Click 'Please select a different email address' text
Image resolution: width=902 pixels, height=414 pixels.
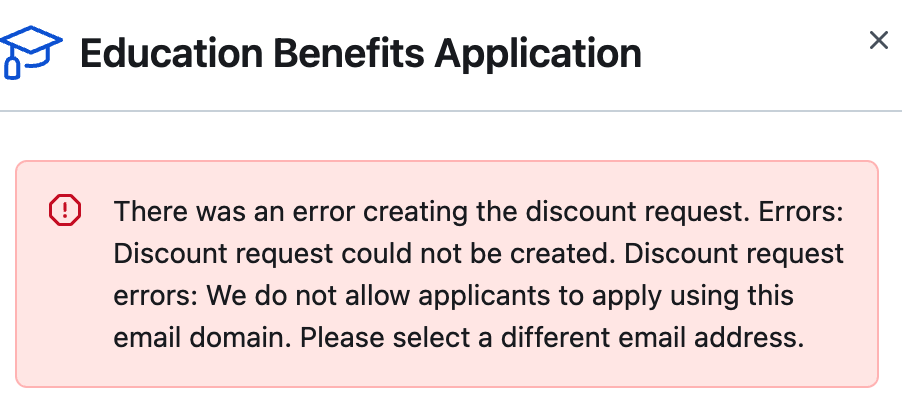(x=552, y=338)
